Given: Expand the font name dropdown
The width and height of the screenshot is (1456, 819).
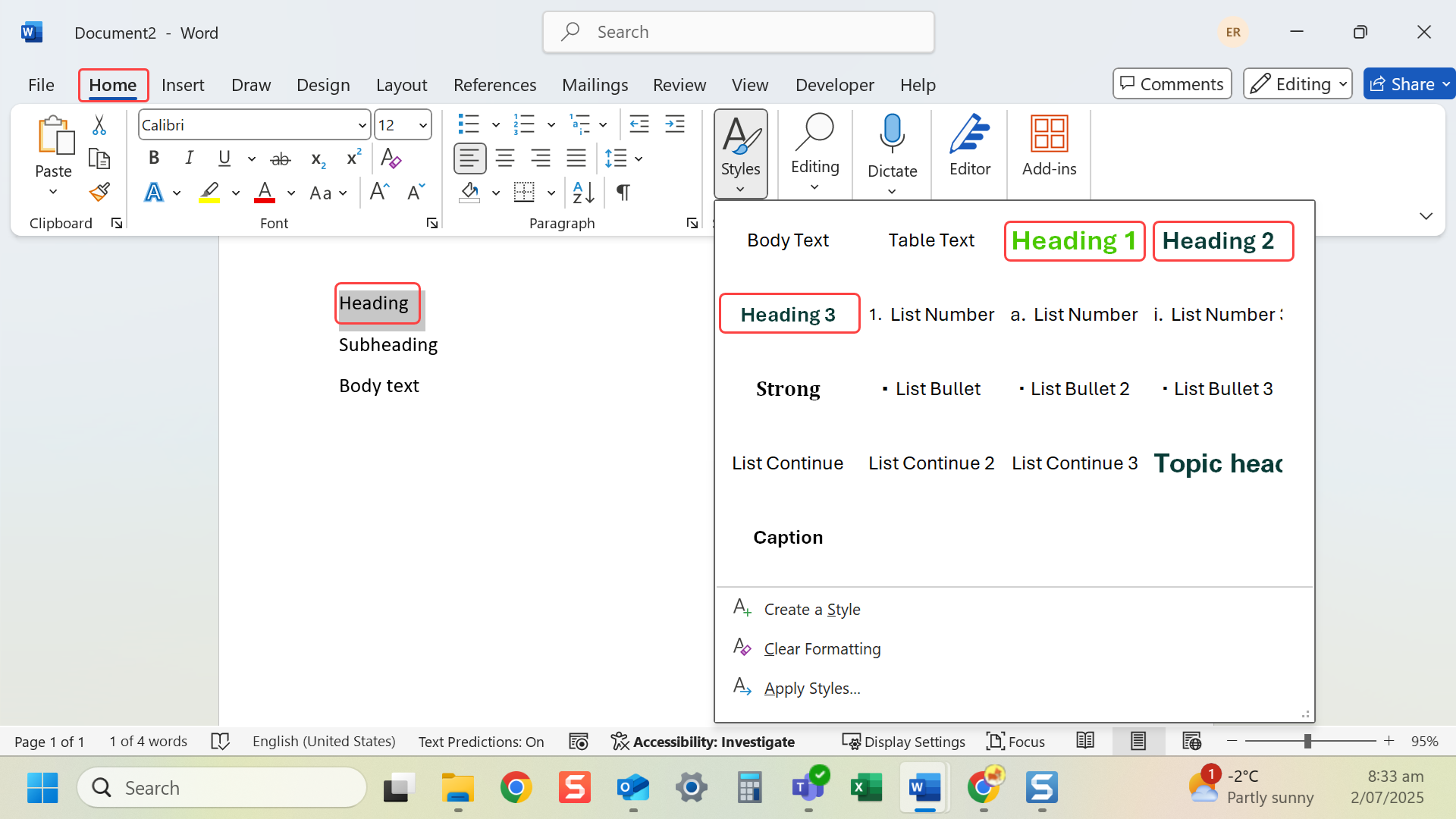Looking at the screenshot, I should (x=362, y=125).
